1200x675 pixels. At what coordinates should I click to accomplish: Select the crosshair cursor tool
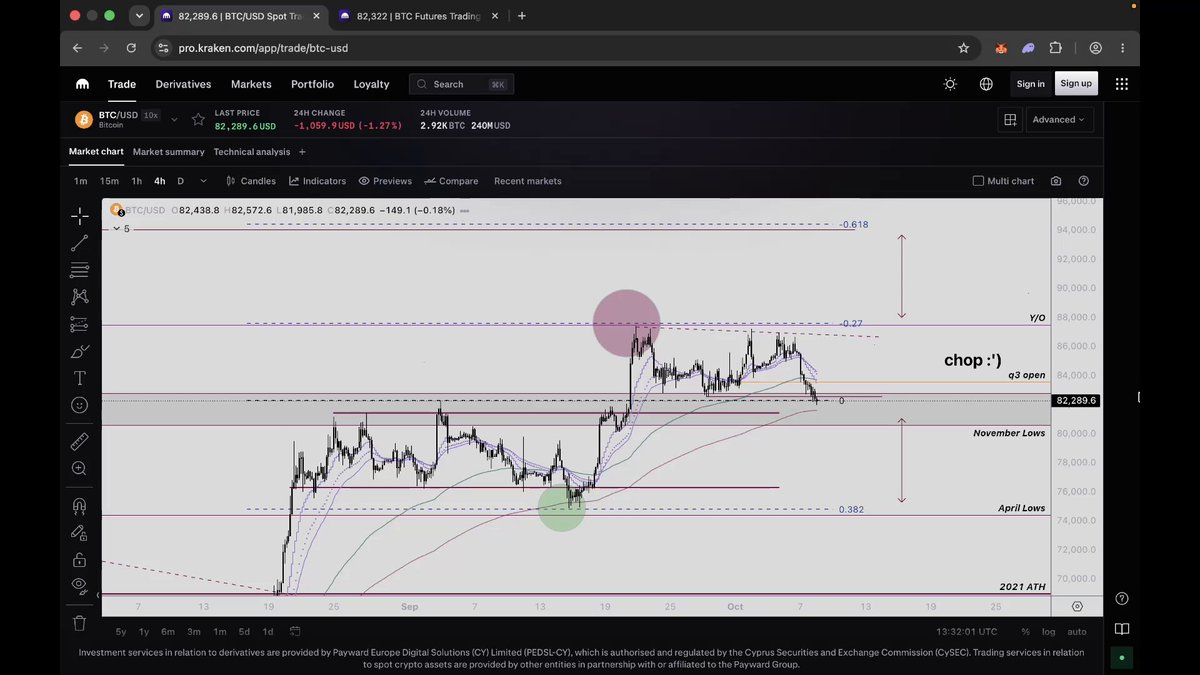pos(79,216)
